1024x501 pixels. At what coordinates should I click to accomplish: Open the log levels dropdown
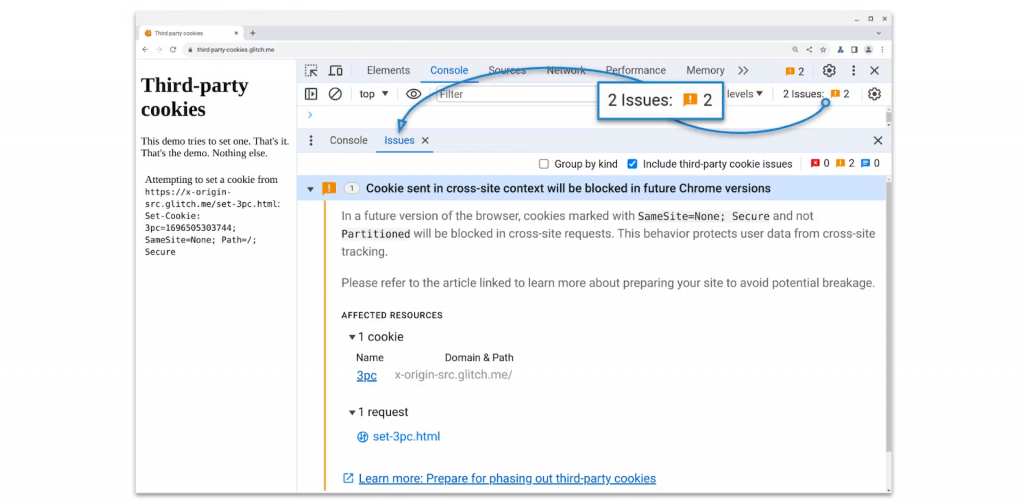coord(744,94)
